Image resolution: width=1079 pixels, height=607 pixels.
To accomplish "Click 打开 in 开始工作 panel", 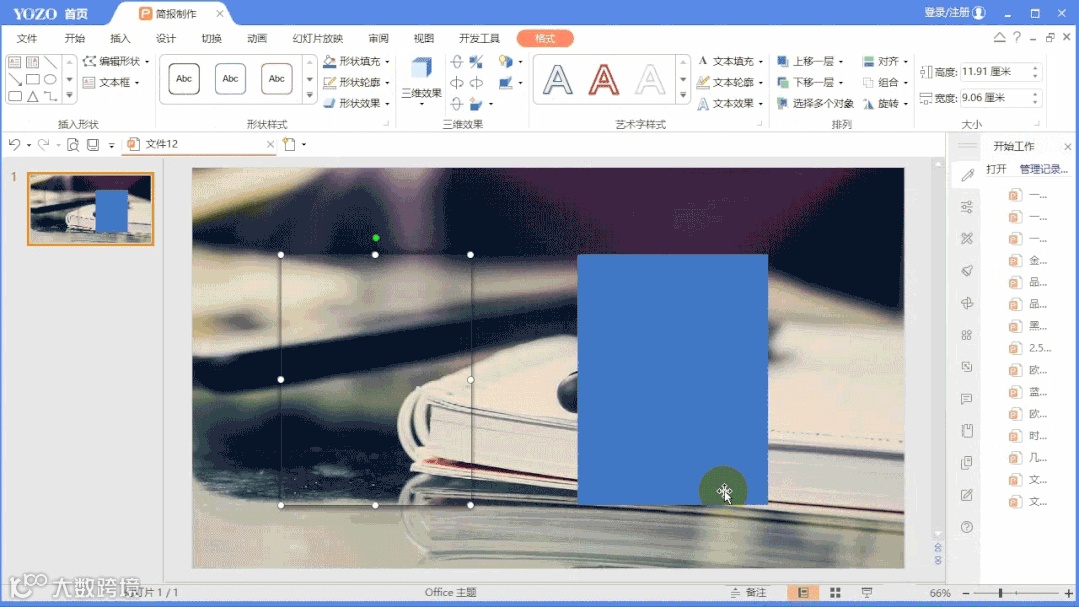I will point(996,169).
